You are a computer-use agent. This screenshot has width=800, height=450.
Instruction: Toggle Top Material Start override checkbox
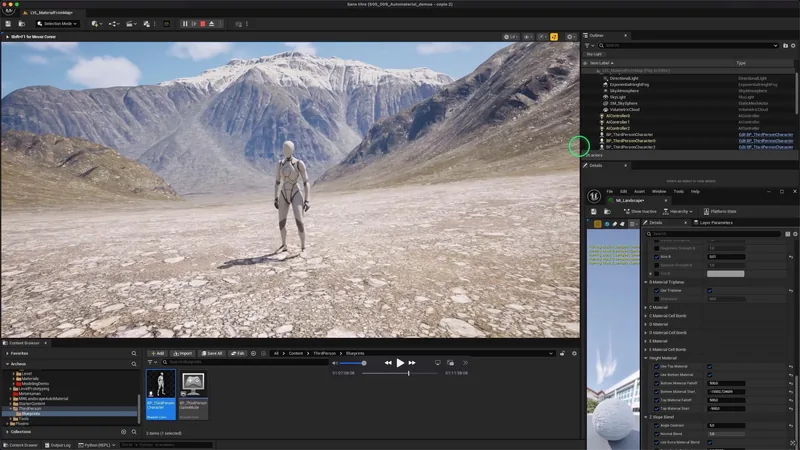click(657, 408)
